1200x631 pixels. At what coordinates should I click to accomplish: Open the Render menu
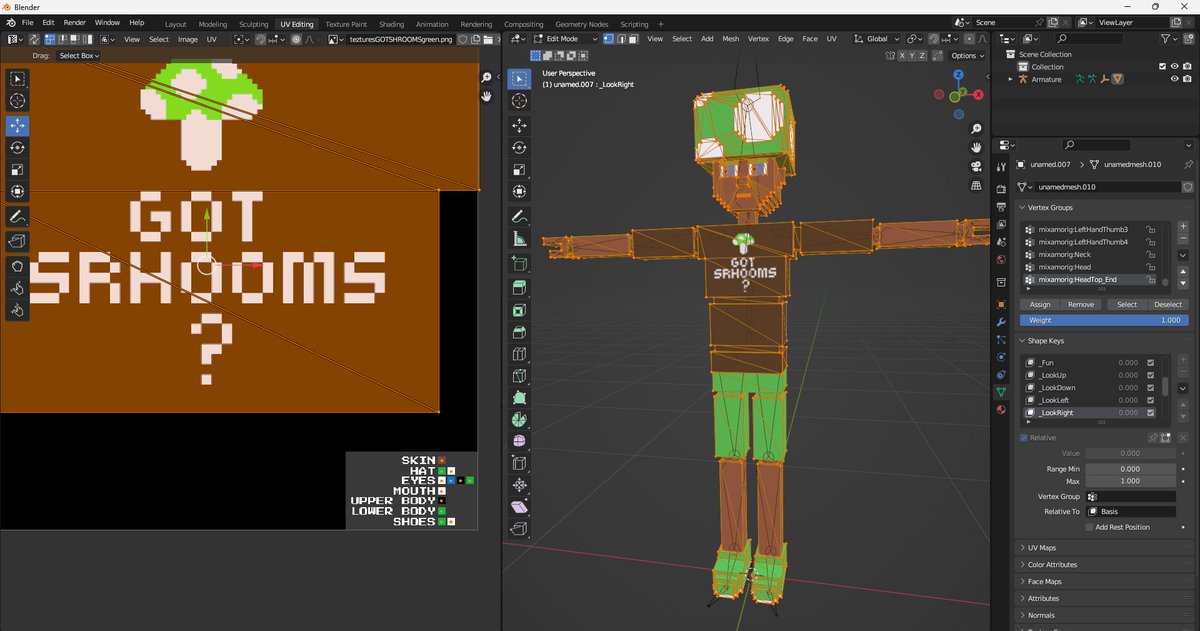75,22
